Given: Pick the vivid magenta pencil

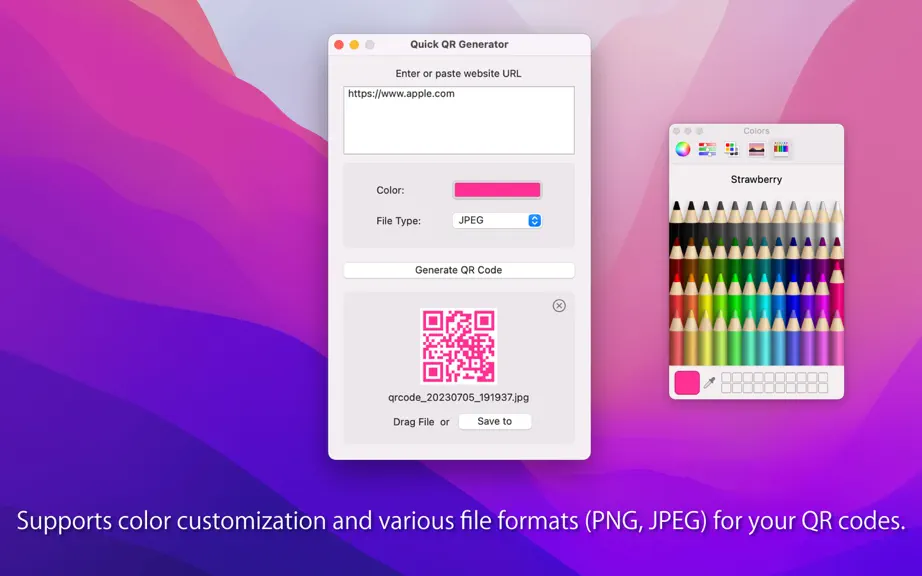Looking at the screenshot, I should click(822, 294).
